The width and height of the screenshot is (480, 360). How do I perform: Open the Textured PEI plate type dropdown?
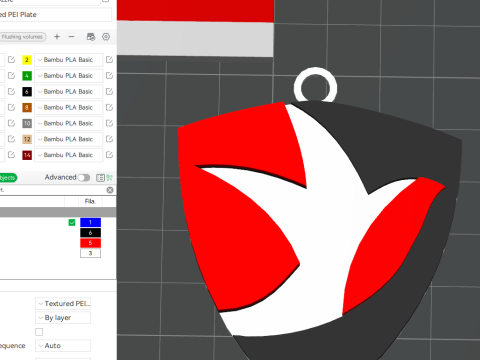click(x=63, y=304)
